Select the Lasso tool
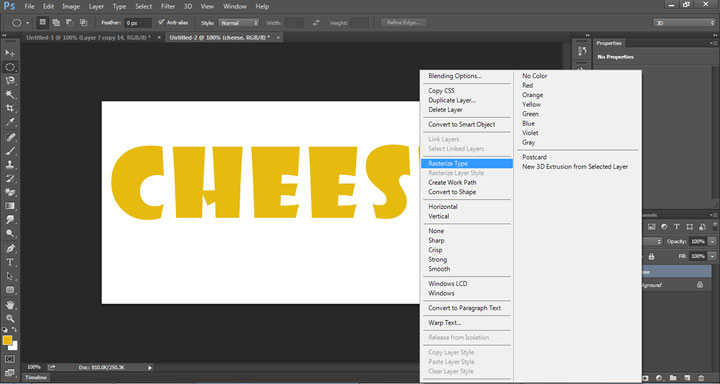 (x=10, y=81)
